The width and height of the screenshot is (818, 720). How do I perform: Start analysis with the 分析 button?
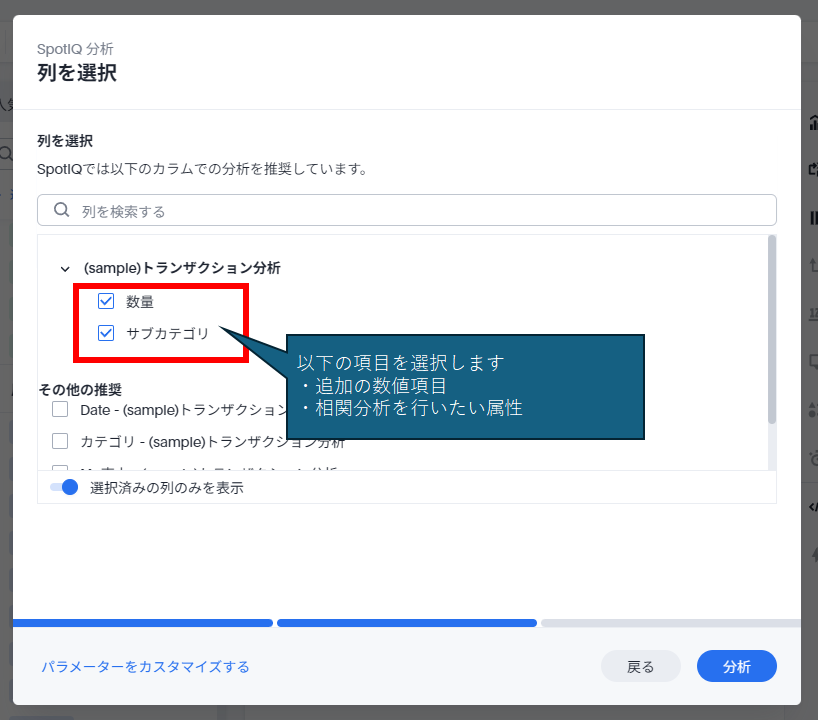(x=736, y=667)
